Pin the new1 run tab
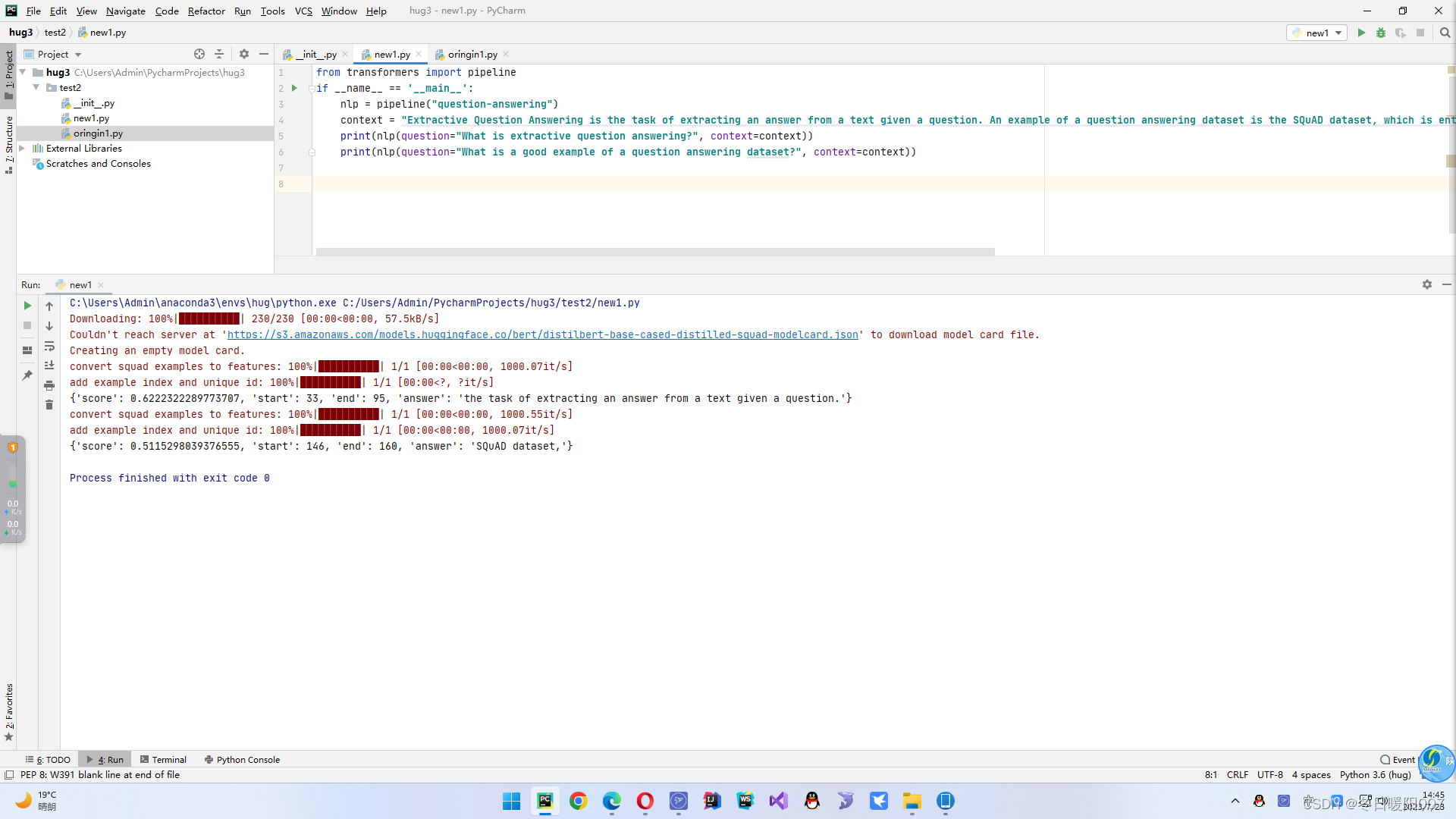Viewport: 1456px width, 819px height. (27, 375)
